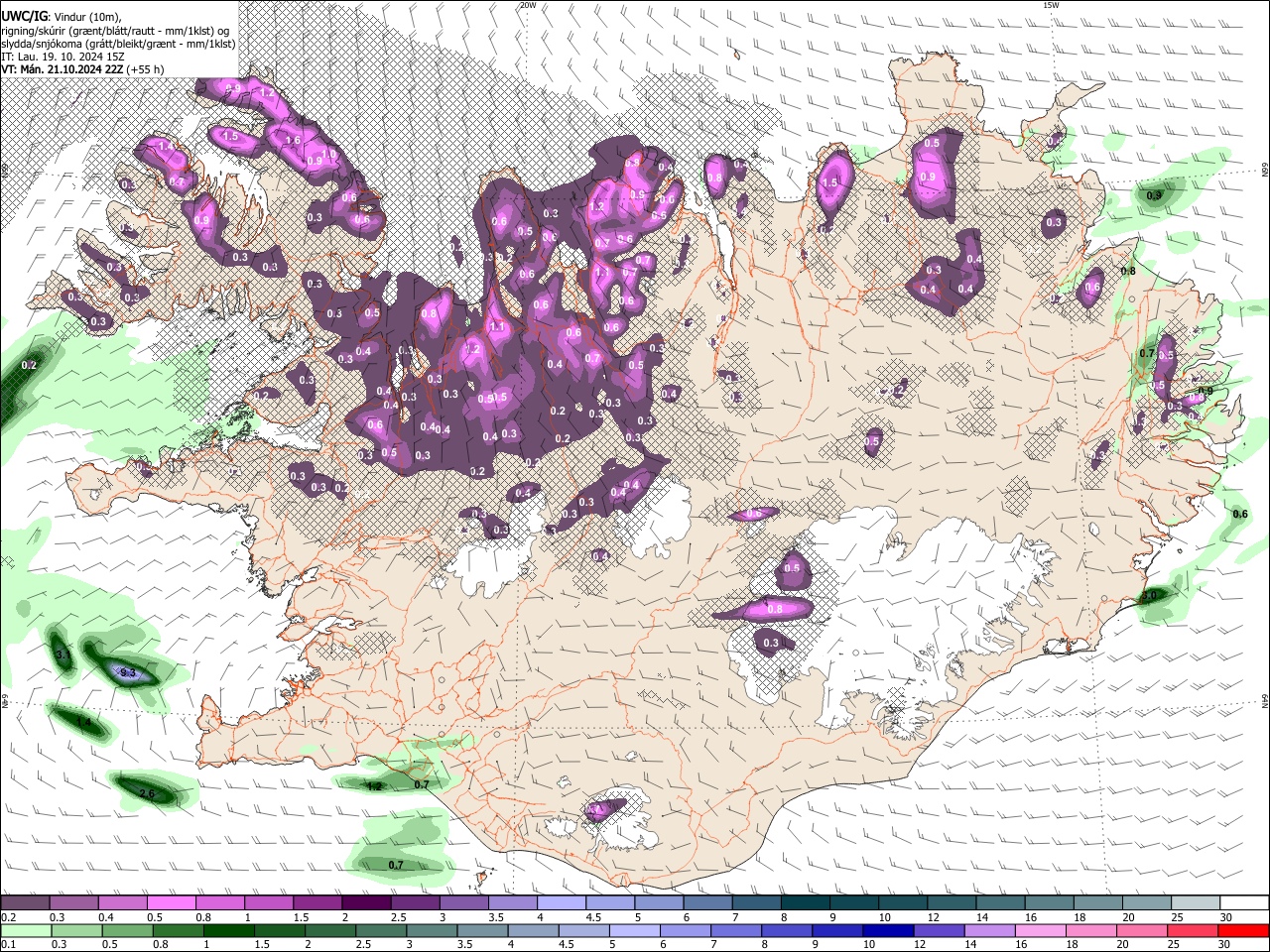Viewport: 1270px width, 952px height.
Task: Click the "20" label on the snow scale
Action: coord(1129,917)
